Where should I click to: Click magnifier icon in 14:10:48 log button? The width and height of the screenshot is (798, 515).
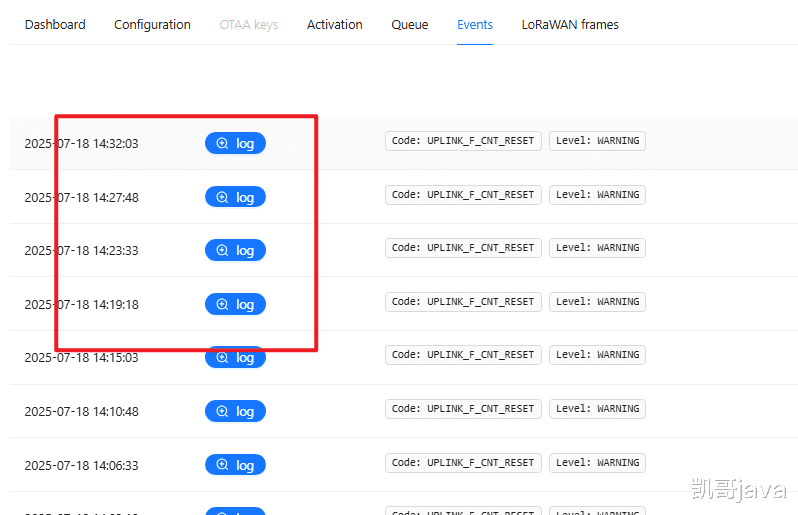tap(222, 411)
